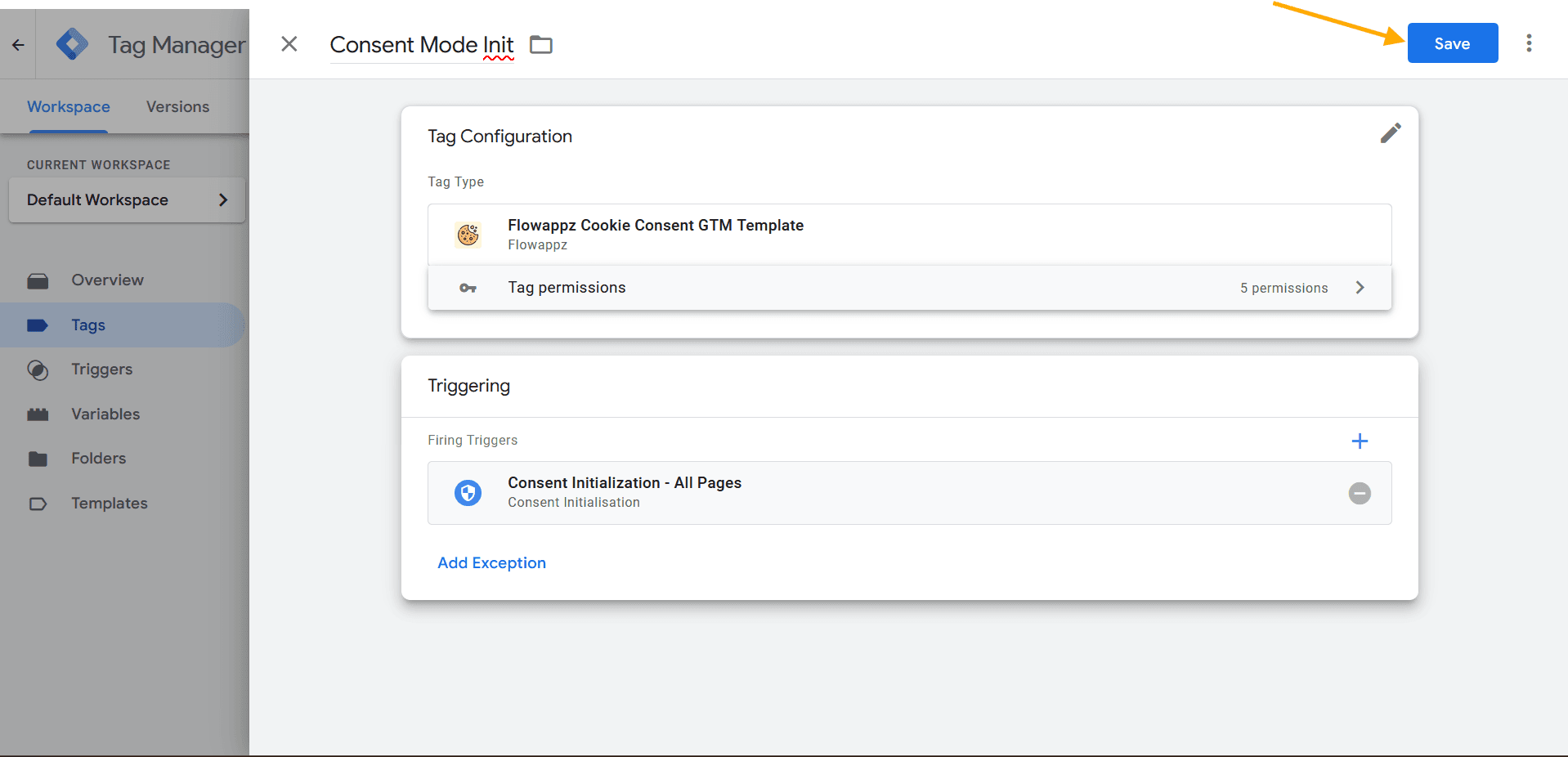Screen dimensions: 1568x757
Task: Click the Variables brick icon
Action: coord(38,414)
